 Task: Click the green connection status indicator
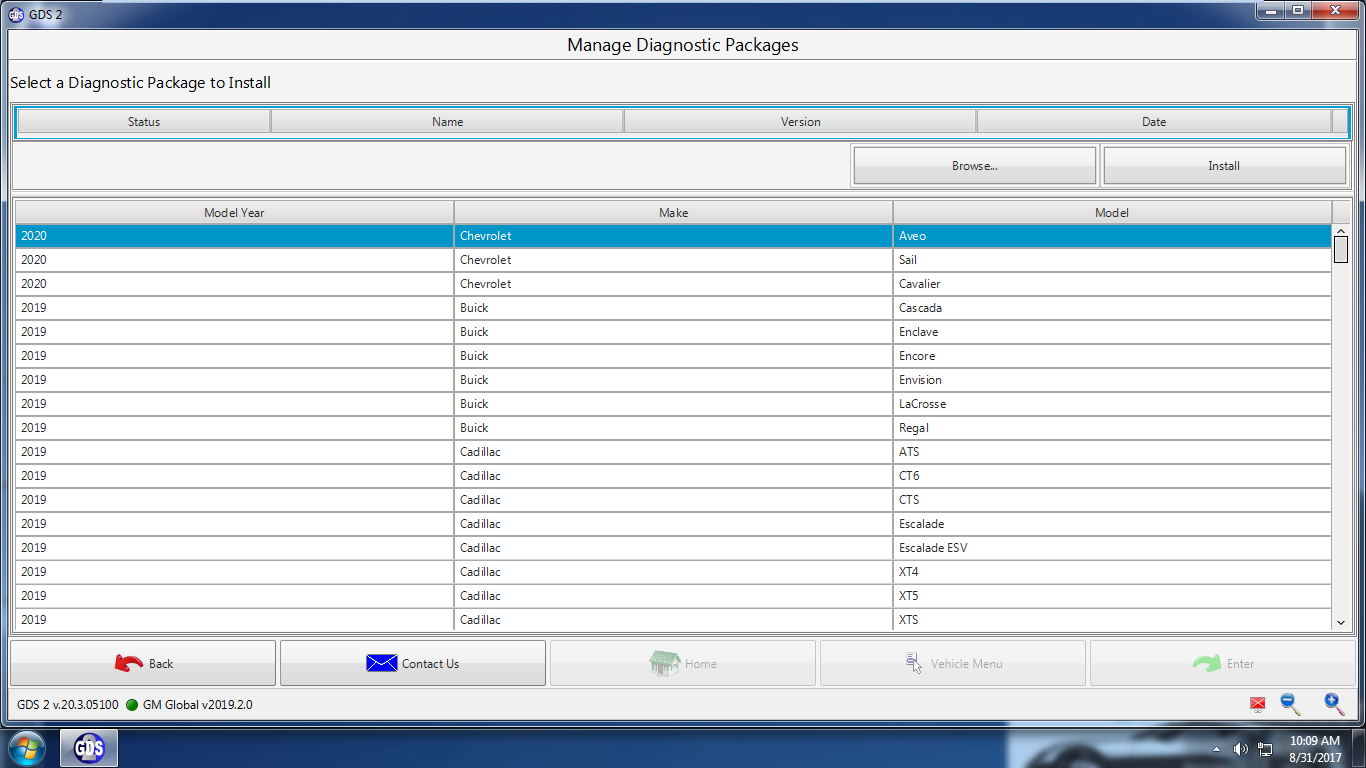132,705
